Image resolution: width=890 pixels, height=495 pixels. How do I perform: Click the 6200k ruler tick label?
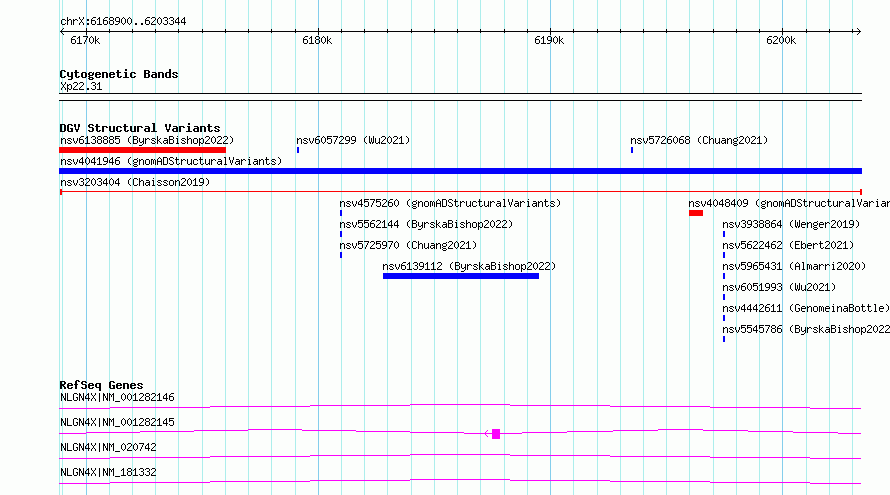[781, 40]
